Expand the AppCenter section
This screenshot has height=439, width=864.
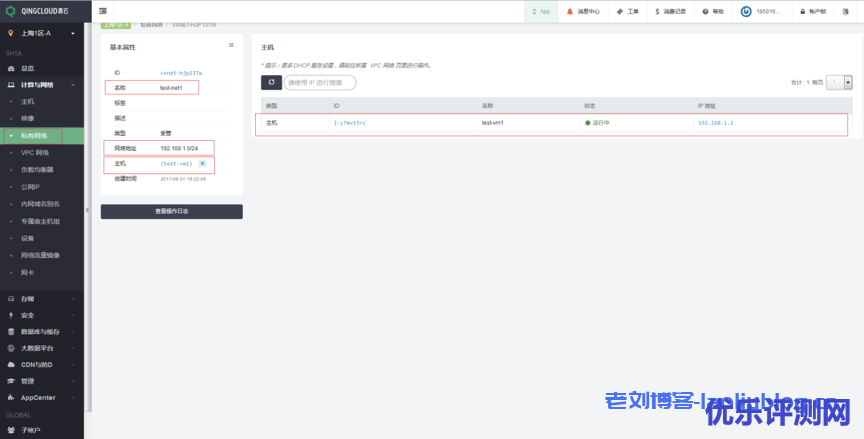click(42, 398)
